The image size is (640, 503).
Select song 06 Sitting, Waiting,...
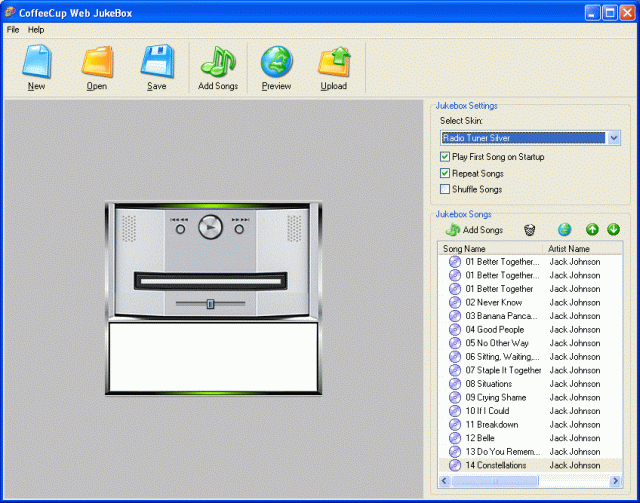pyautogui.click(x=502, y=357)
